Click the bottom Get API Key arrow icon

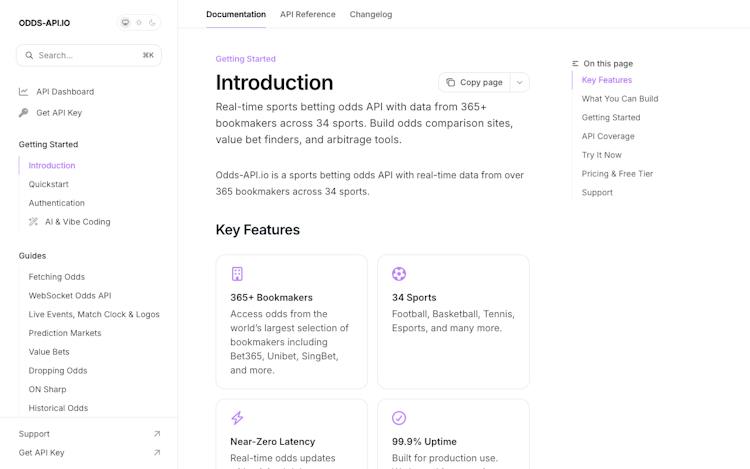pyautogui.click(x=157, y=452)
